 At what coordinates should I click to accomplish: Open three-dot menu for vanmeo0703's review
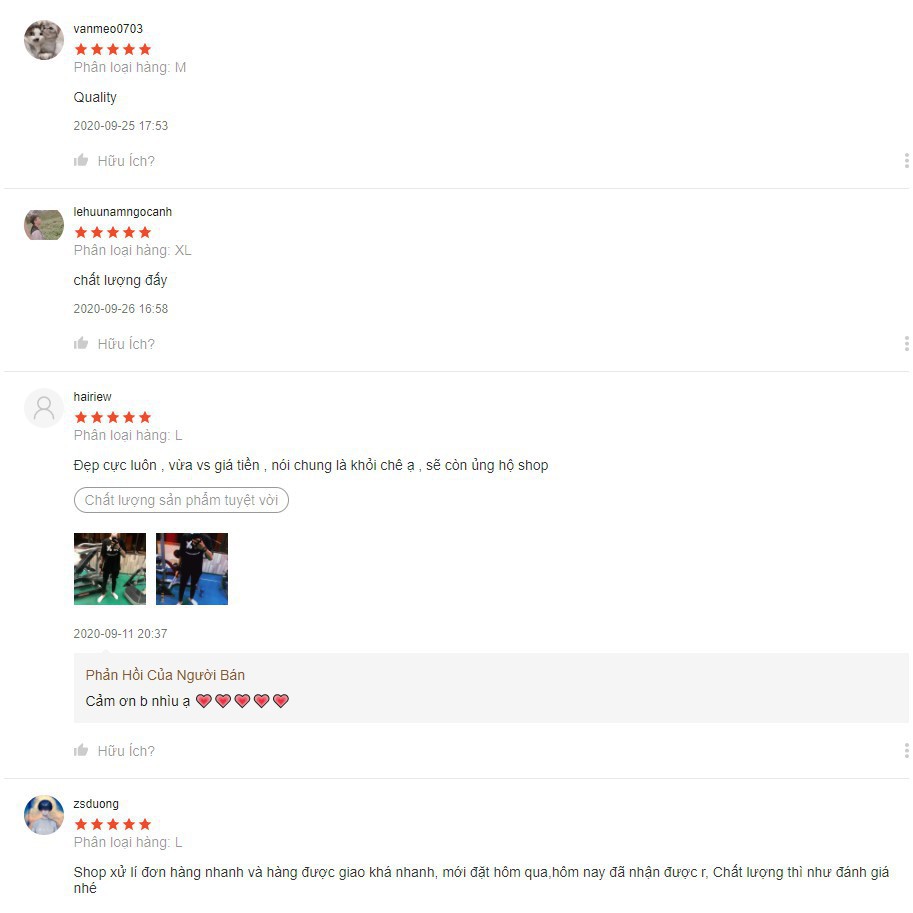pyautogui.click(x=906, y=161)
